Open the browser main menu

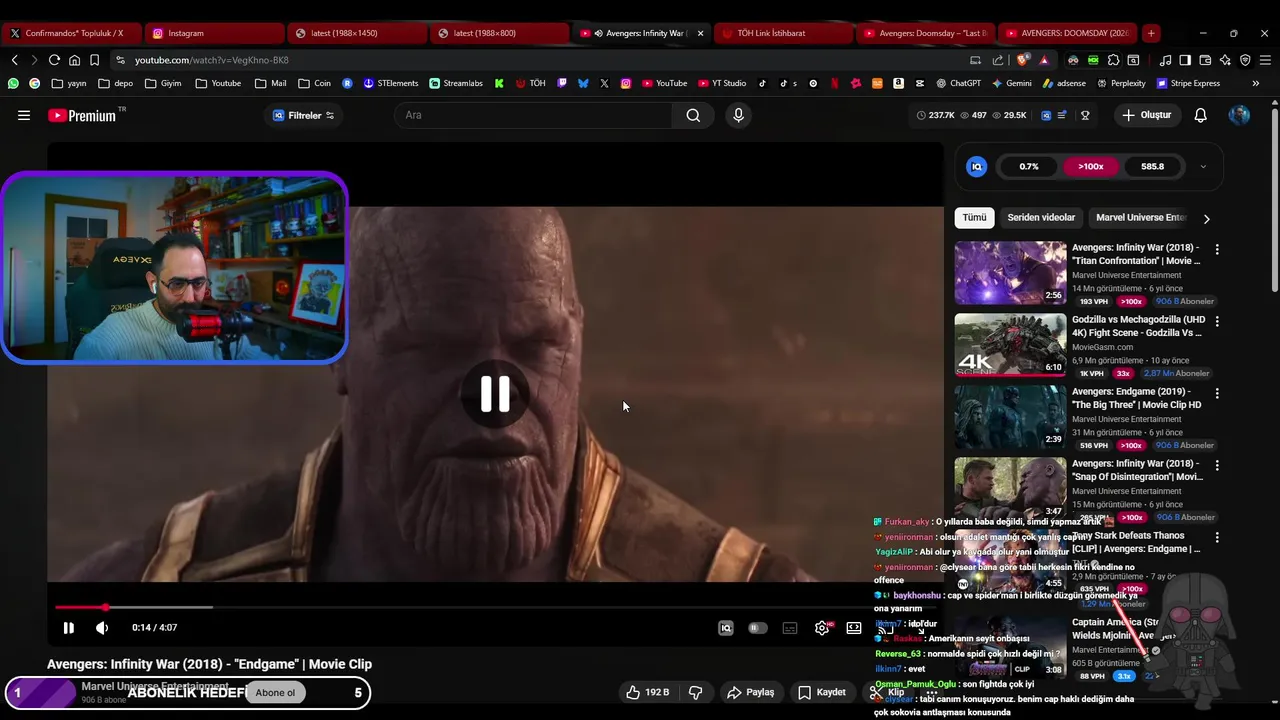pyautogui.click(x=1265, y=60)
